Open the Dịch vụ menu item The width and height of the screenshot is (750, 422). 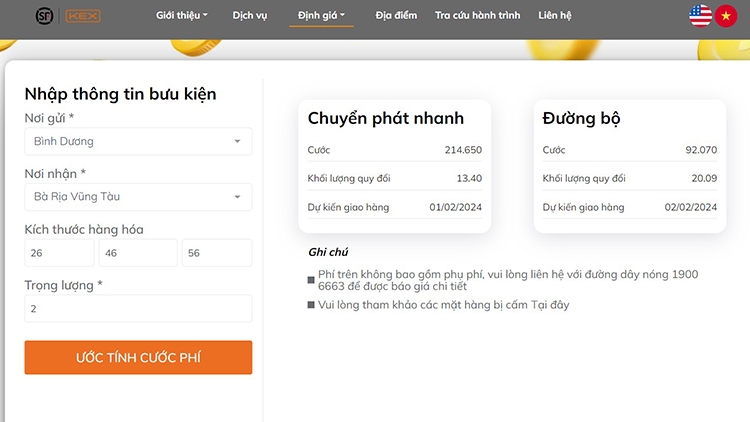click(249, 16)
